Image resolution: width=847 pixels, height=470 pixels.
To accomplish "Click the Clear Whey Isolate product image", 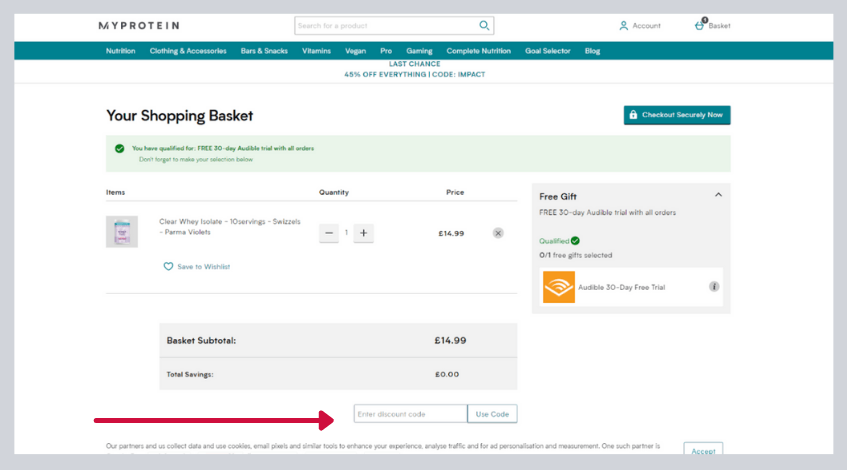I will point(122,232).
